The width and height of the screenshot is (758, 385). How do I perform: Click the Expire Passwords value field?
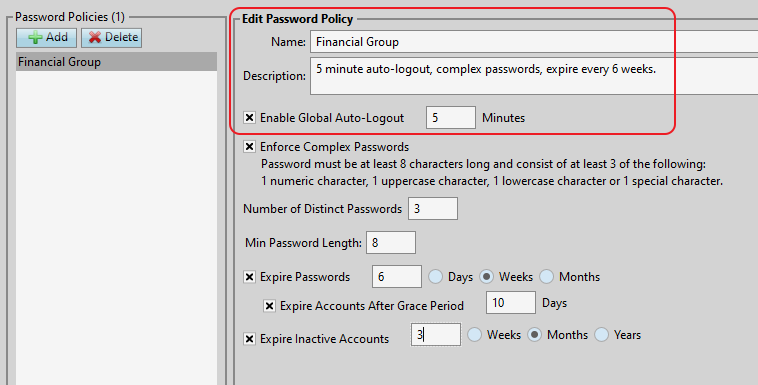(x=397, y=277)
